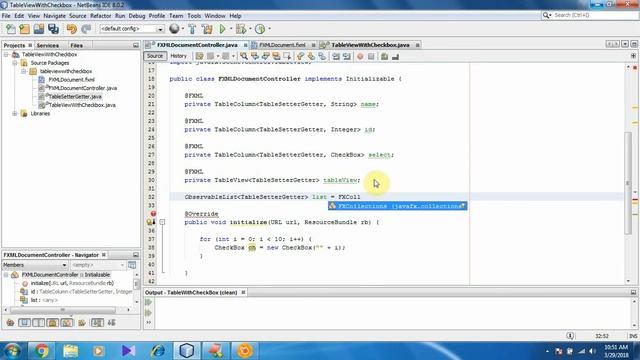This screenshot has width=640, height=360.
Task: Click the New File toolbar icon
Action: pyautogui.click(x=11, y=29)
